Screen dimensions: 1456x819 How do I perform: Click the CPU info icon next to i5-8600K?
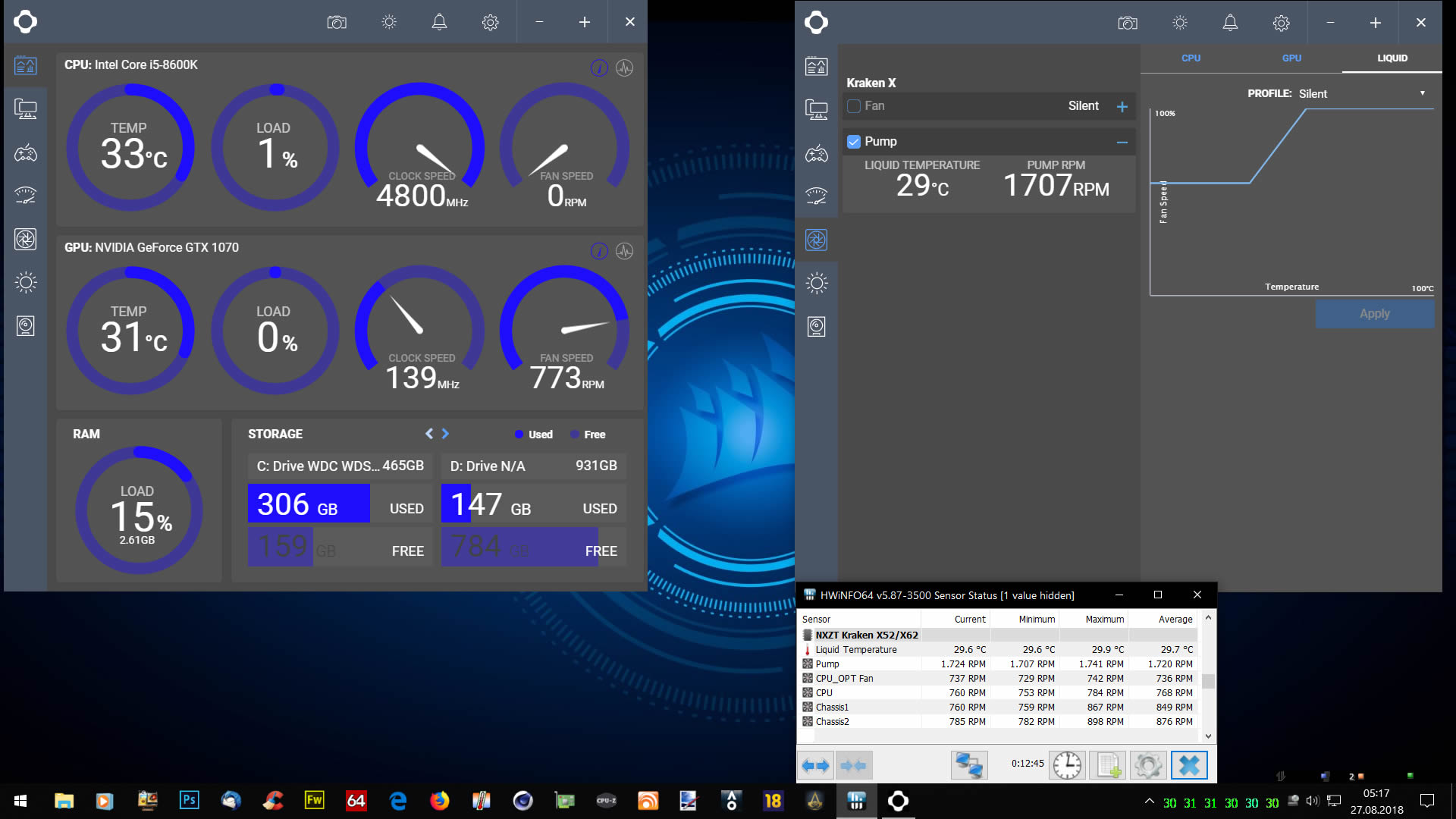pyautogui.click(x=599, y=67)
